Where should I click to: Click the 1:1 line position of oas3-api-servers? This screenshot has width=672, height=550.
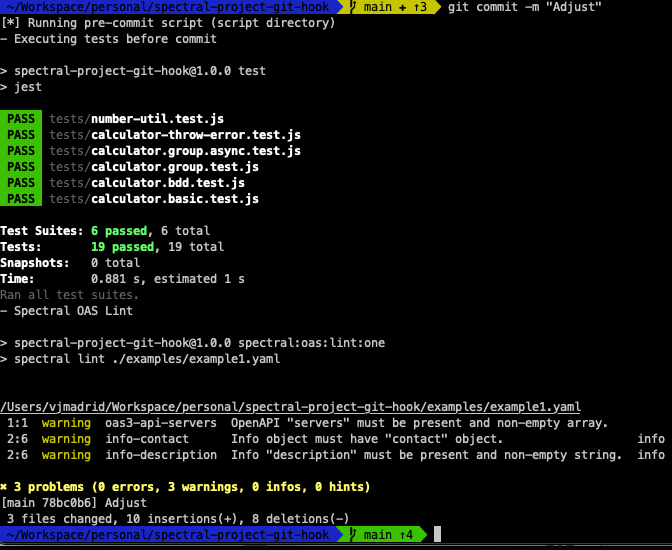(18, 423)
